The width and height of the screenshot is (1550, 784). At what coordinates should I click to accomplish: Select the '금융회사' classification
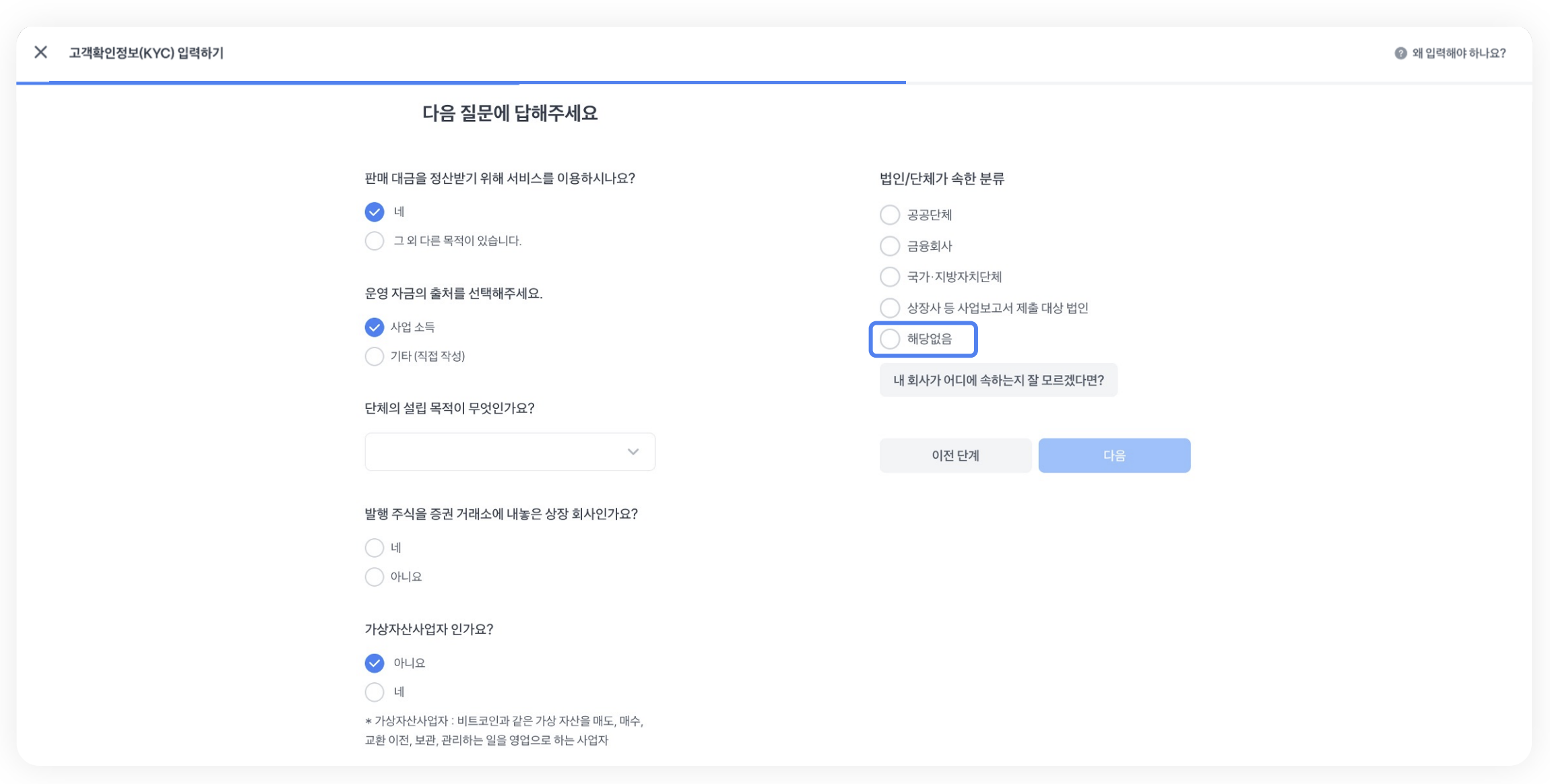(x=890, y=246)
